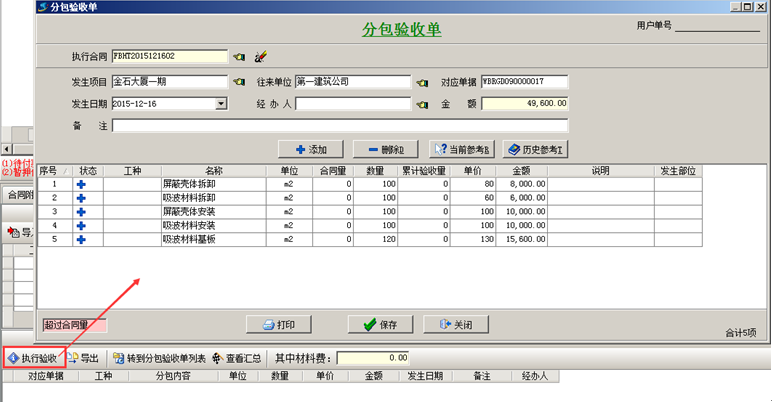The height and width of the screenshot is (402, 772).
Task: Click lookup icon beside 往来单位 field
Action: pos(423,82)
